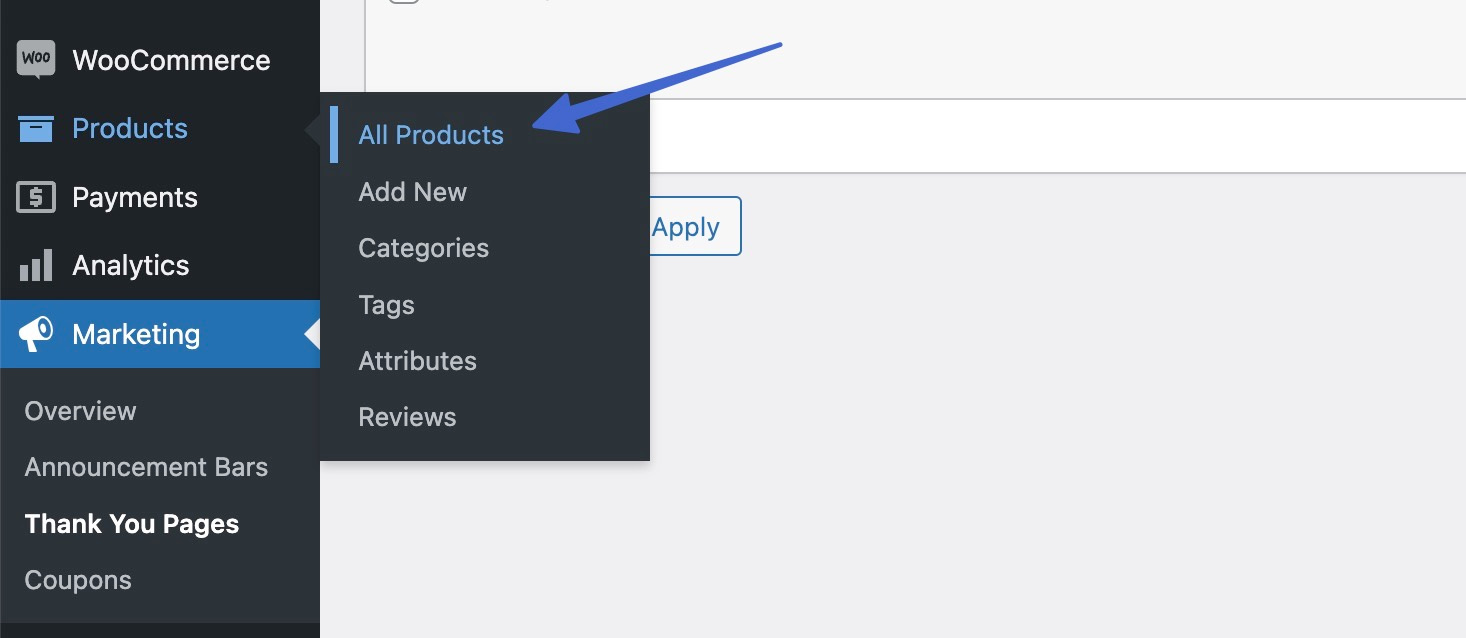Click the Analytics bar chart icon
This screenshot has height=638, width=1466.
click(36, 266)
